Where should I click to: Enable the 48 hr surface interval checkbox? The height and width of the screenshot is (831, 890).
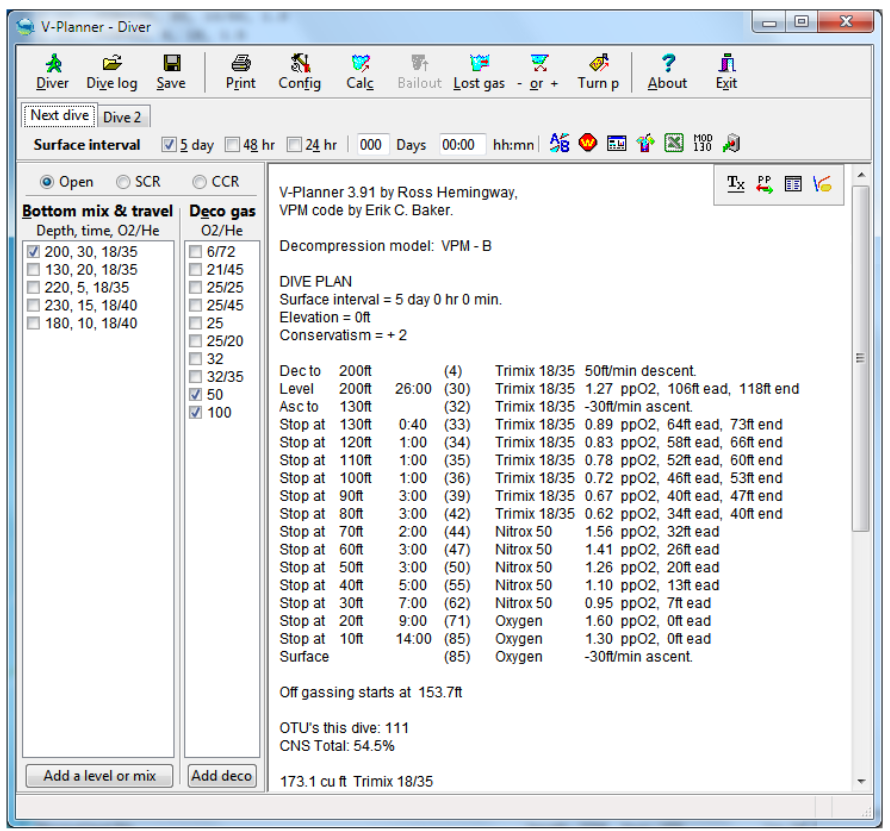pyautogui.click(x=233, y=145)
